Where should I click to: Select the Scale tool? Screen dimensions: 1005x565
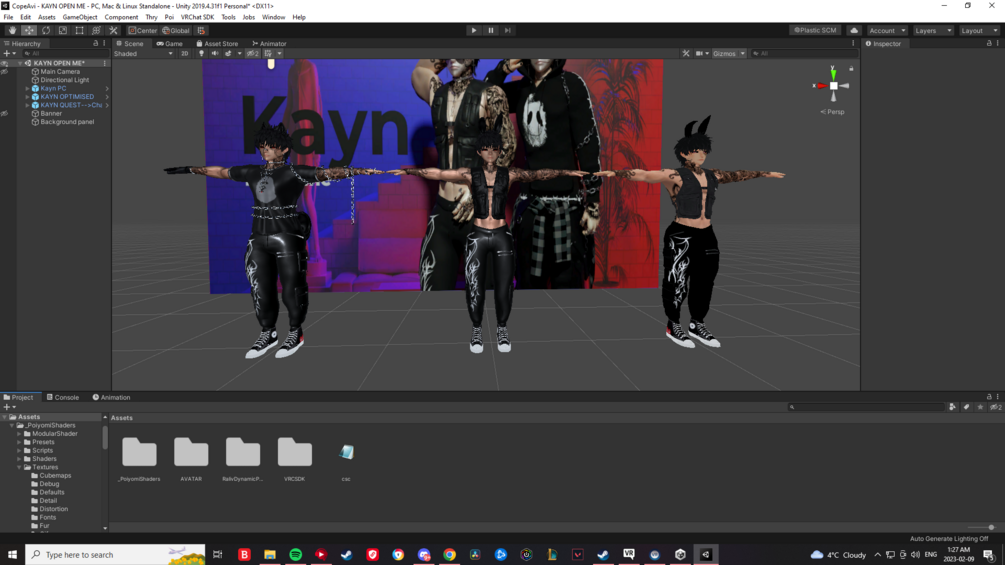tap(62, 30)
